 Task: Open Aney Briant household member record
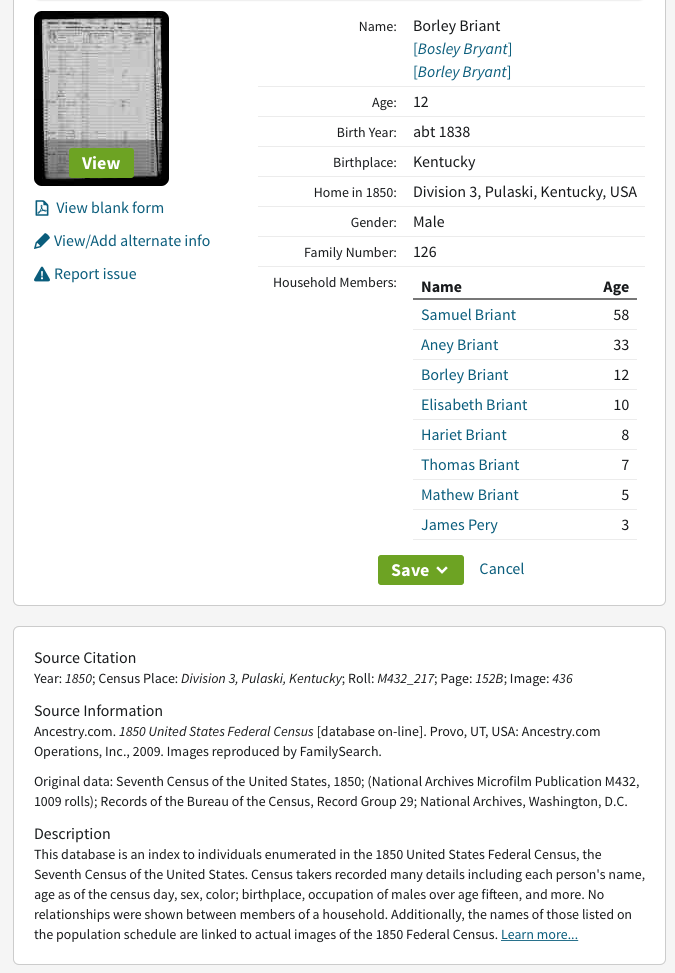pos(460,345)
